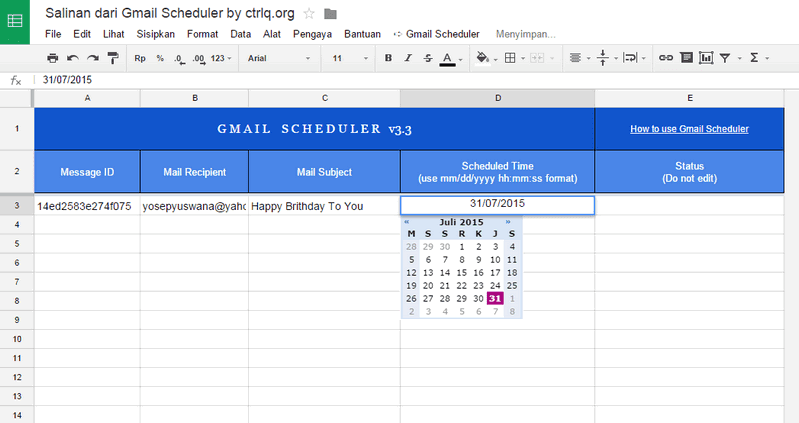Screen dimensions: 799x423
Task: Click the document title text
Action: [170, 13]
